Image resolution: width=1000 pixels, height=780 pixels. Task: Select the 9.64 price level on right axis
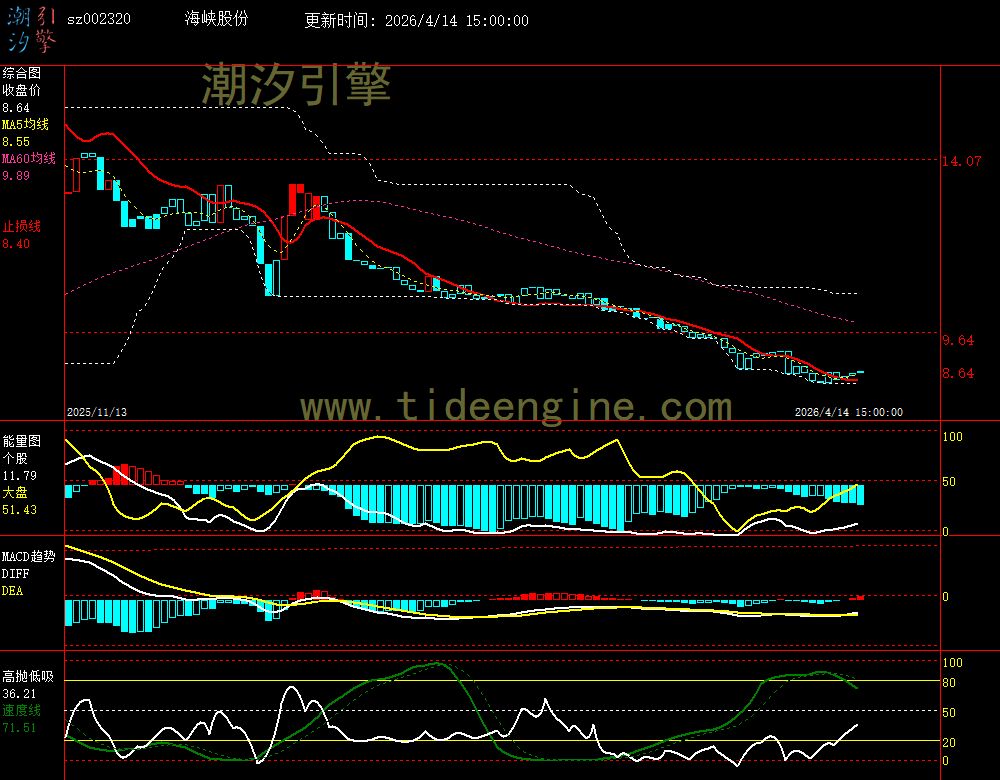957,340
